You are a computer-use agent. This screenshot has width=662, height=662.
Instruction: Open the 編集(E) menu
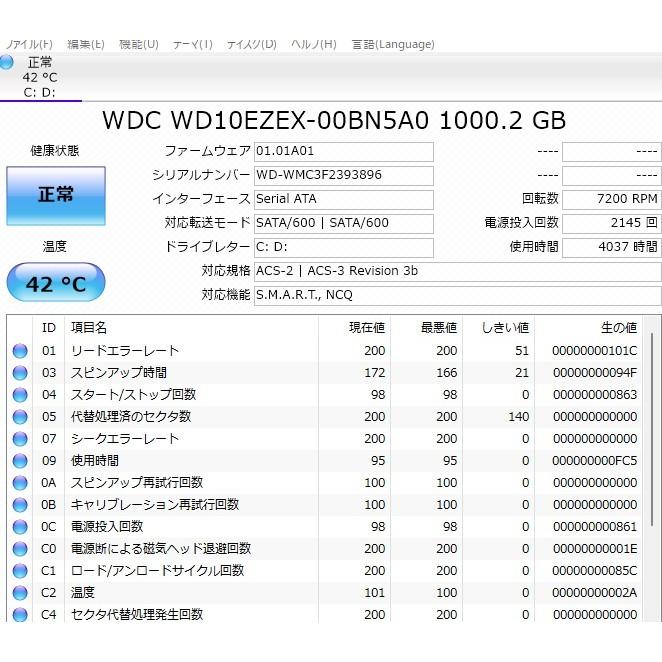click(x=86, y=44)
